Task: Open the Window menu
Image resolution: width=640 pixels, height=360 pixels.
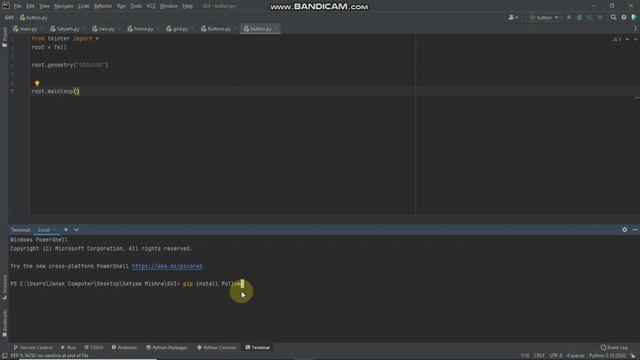Action: coord(169,6)
